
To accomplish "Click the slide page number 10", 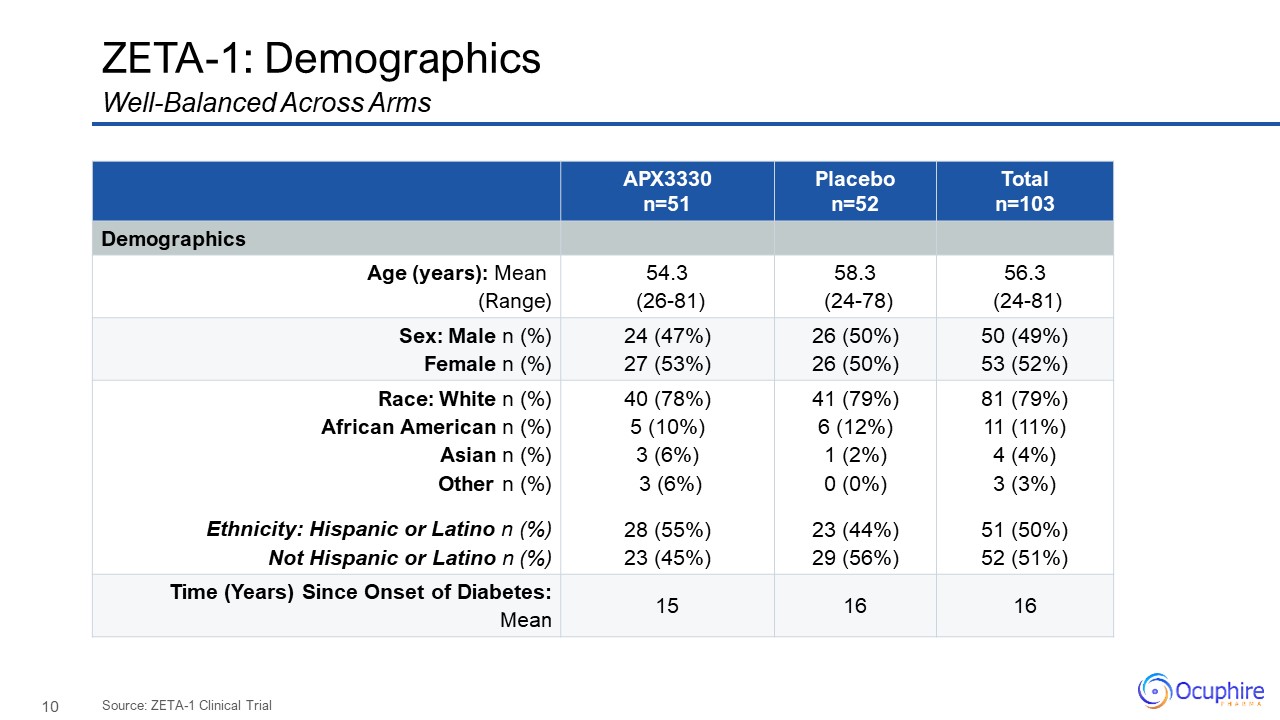I will coord(50,707).
